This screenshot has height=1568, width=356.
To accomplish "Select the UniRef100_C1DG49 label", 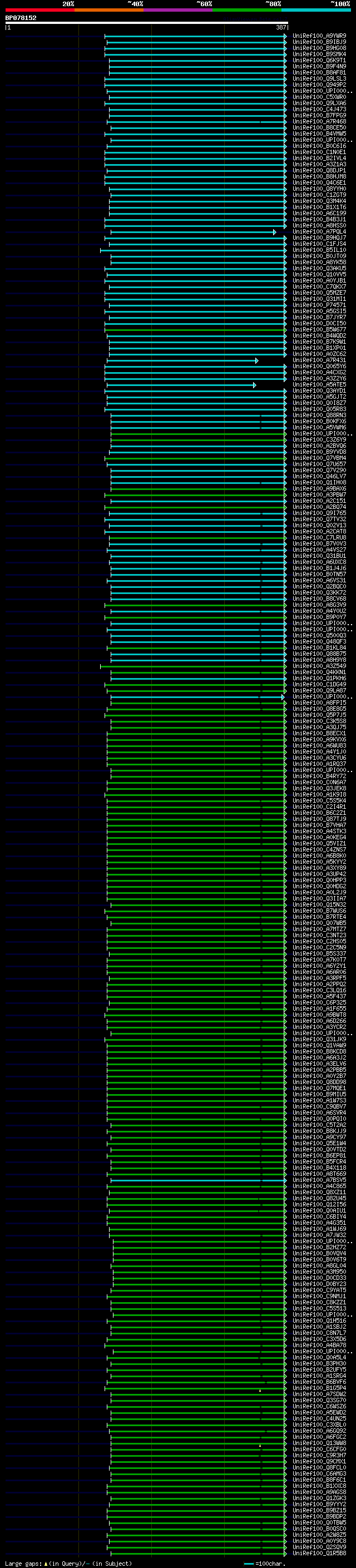I will 319,685.
